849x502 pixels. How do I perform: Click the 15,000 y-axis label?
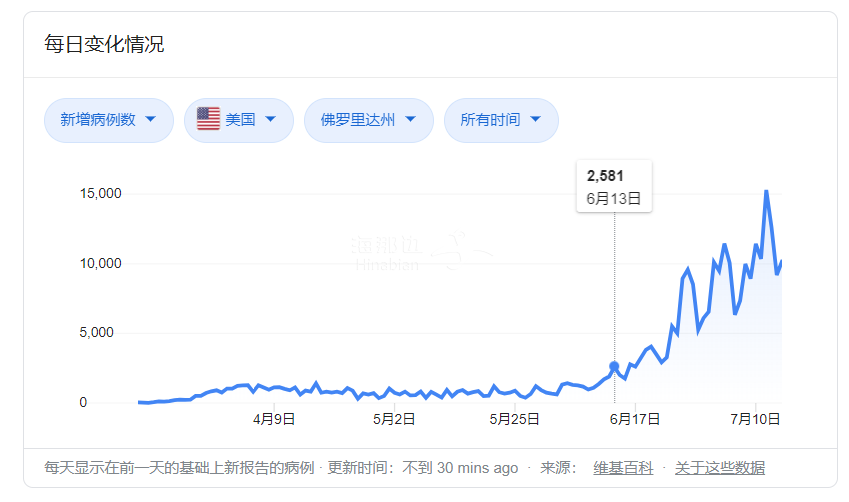(100, 193)
